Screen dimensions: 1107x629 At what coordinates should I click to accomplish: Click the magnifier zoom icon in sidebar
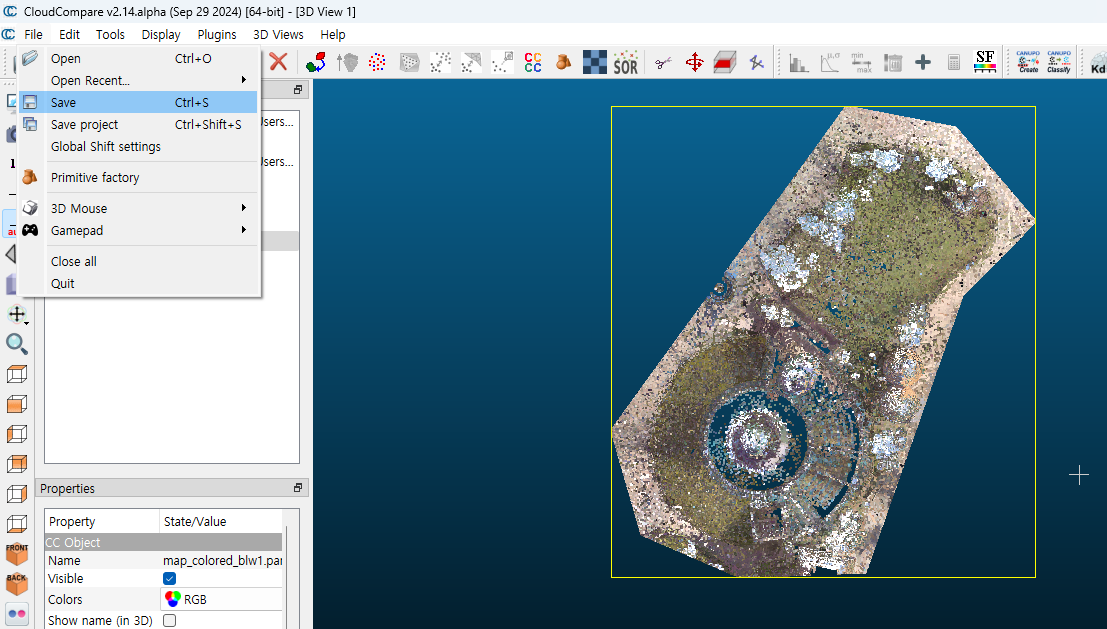pyautogui.click(x=17, y=344)
